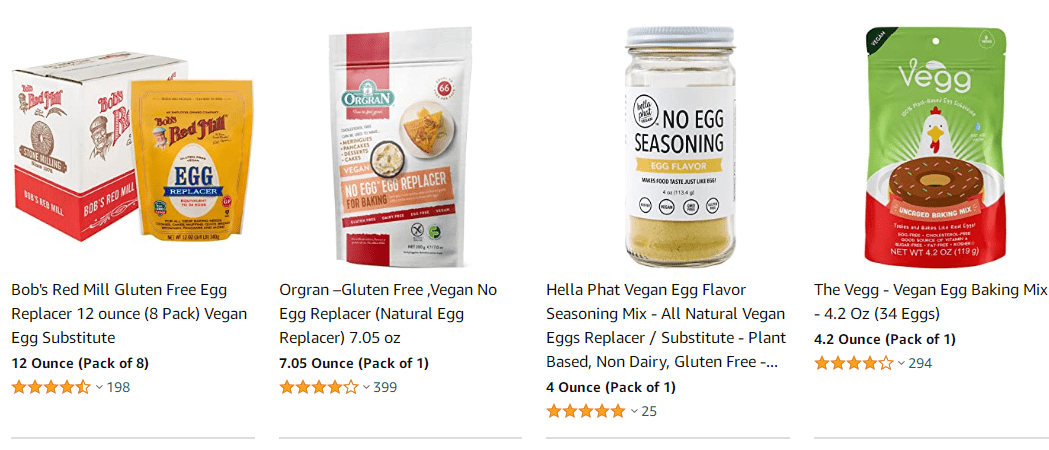Click Bob's Red Mill star rating icon

pyautogui.click(x=51, y=387)
